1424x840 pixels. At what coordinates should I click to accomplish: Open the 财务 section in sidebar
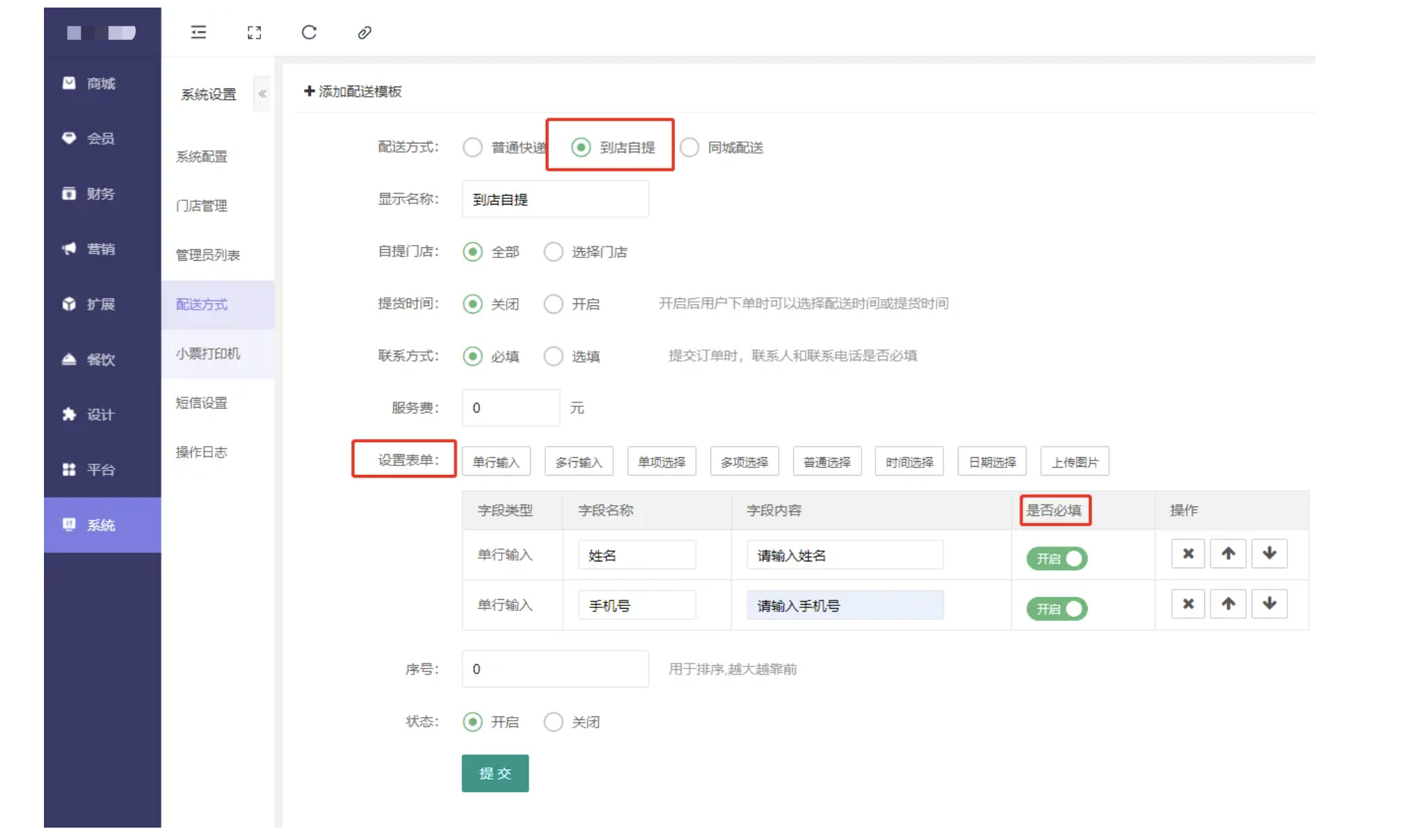point(102,194)
